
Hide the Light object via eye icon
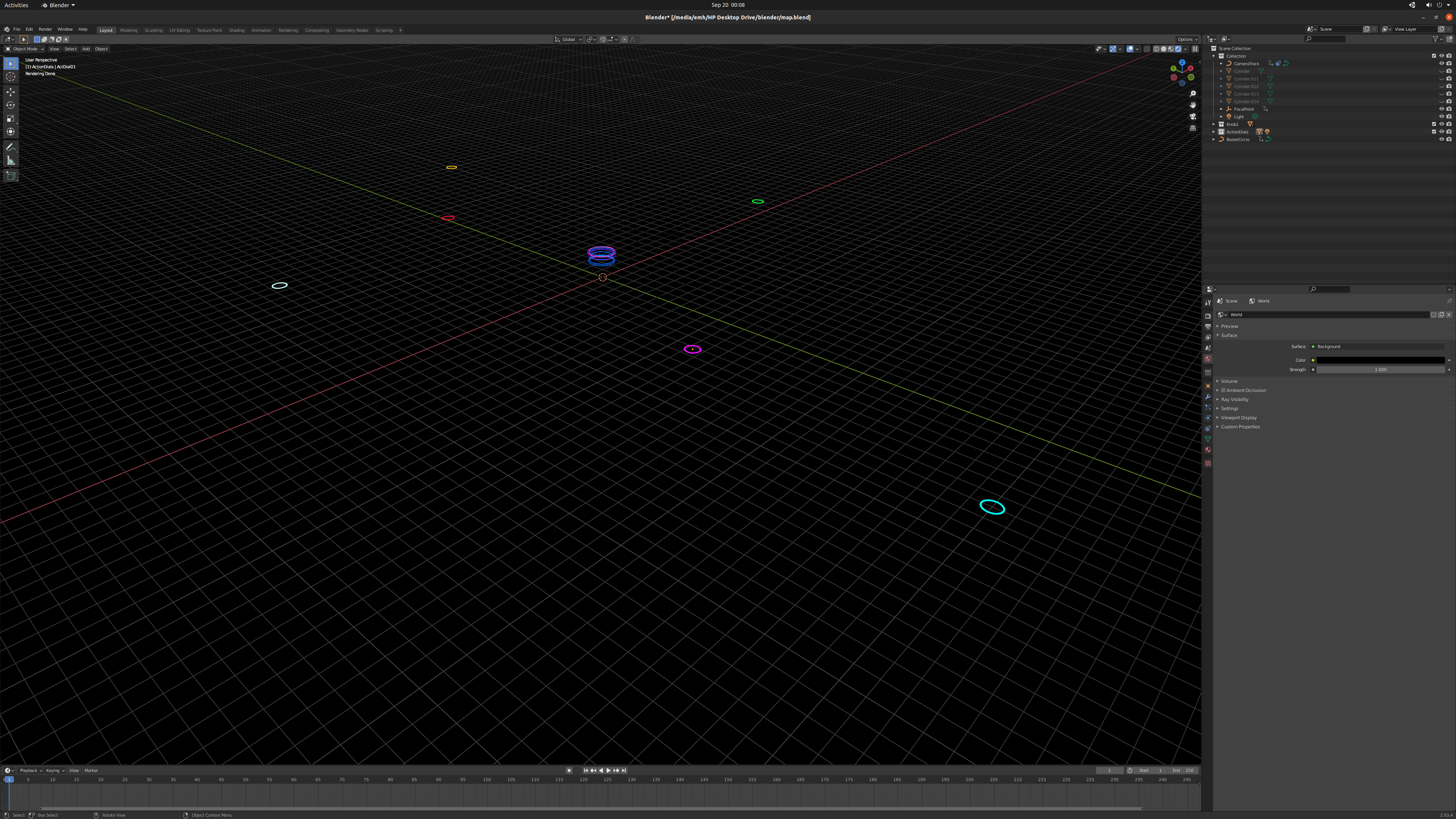coord(1442,116)
